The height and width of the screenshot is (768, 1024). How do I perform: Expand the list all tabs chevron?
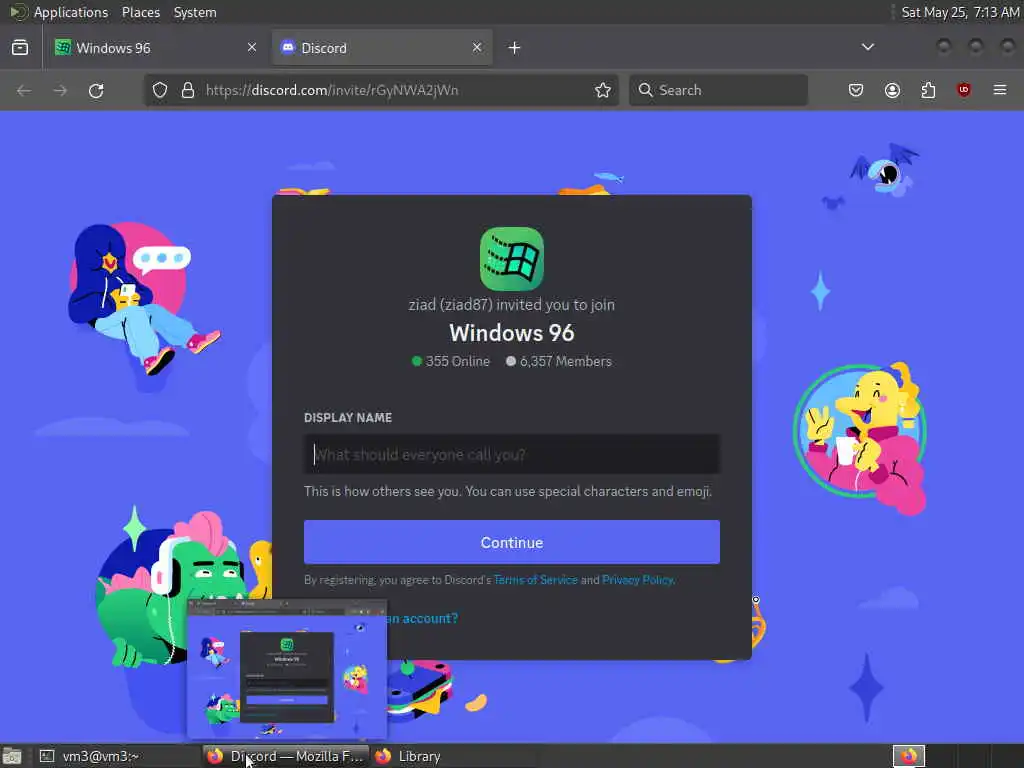[x=867, y=47]
